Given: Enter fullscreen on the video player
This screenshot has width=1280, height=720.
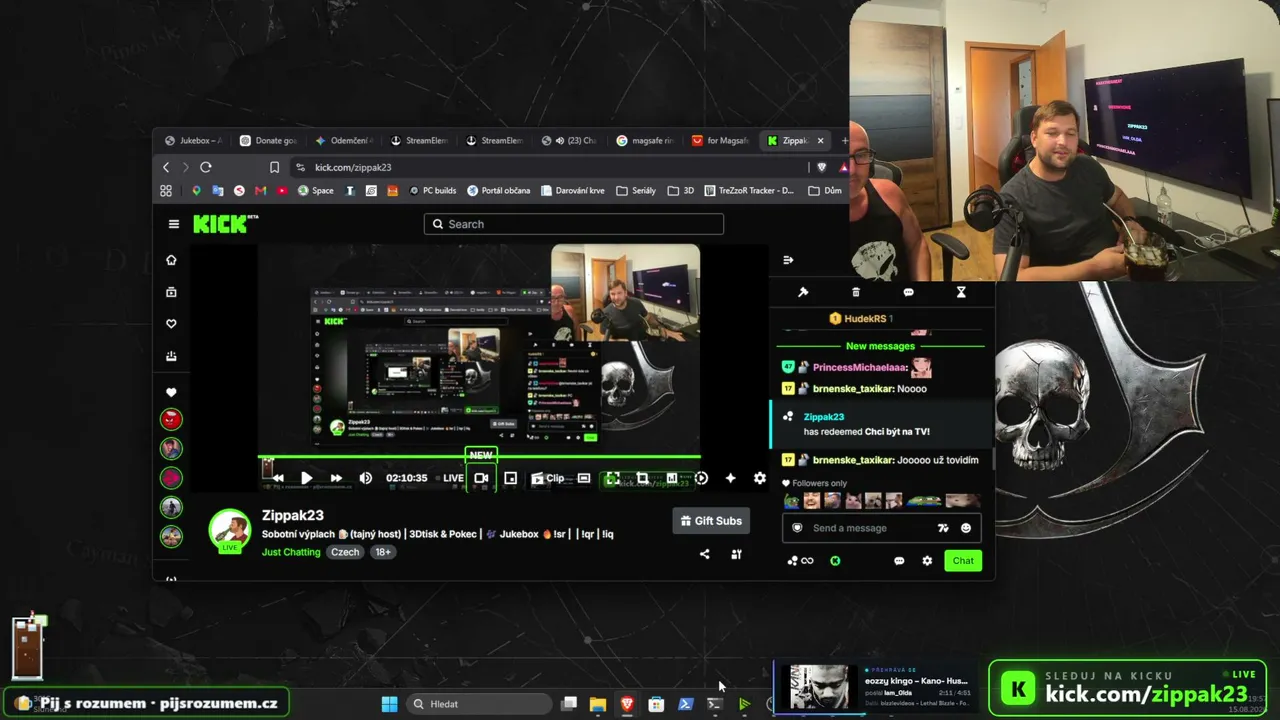Looking at the screenshot, I should click(x=612, y=478).
